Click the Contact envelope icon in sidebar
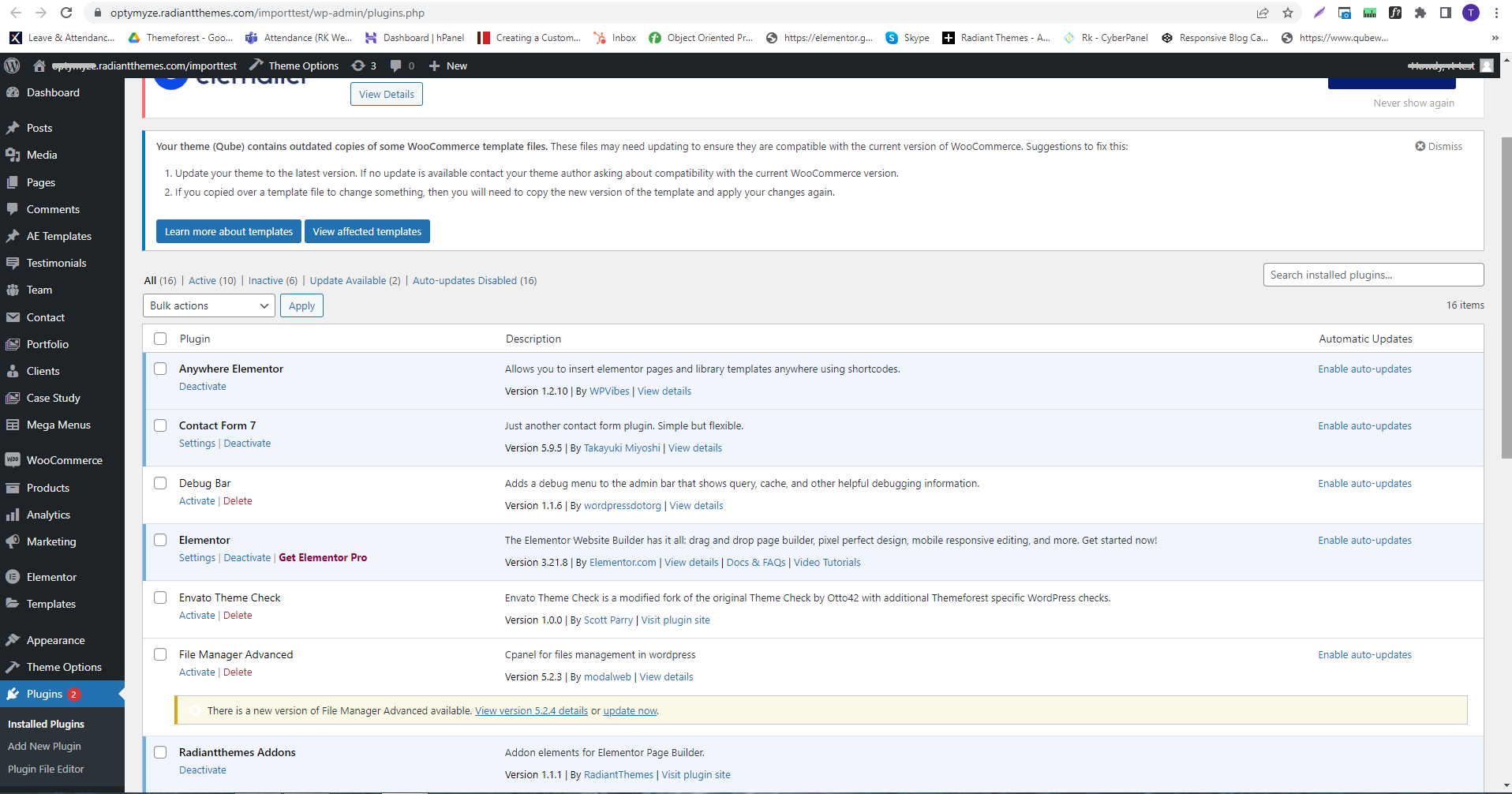Viewport: 1512px width, 794px height. point(13,317)
